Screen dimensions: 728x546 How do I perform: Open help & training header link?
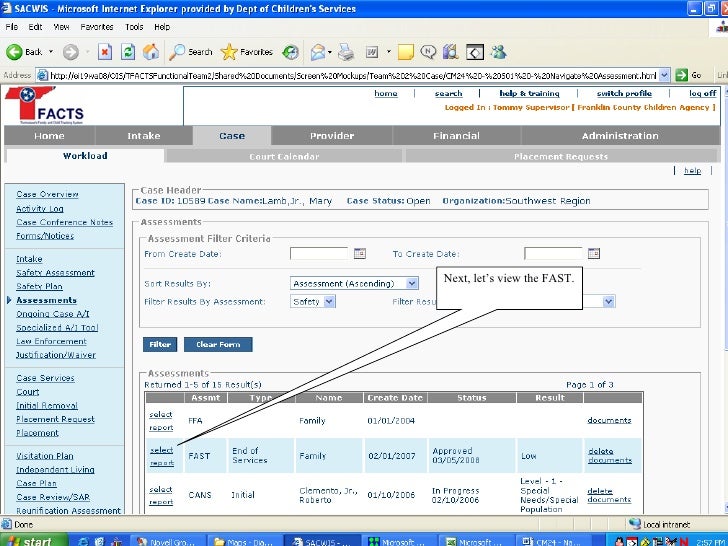[529, 93]
